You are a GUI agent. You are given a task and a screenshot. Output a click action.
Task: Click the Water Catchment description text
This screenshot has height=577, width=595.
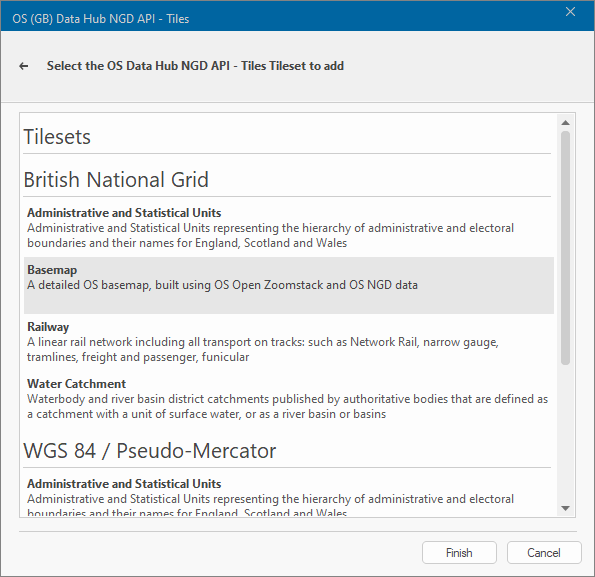point(287,406)
